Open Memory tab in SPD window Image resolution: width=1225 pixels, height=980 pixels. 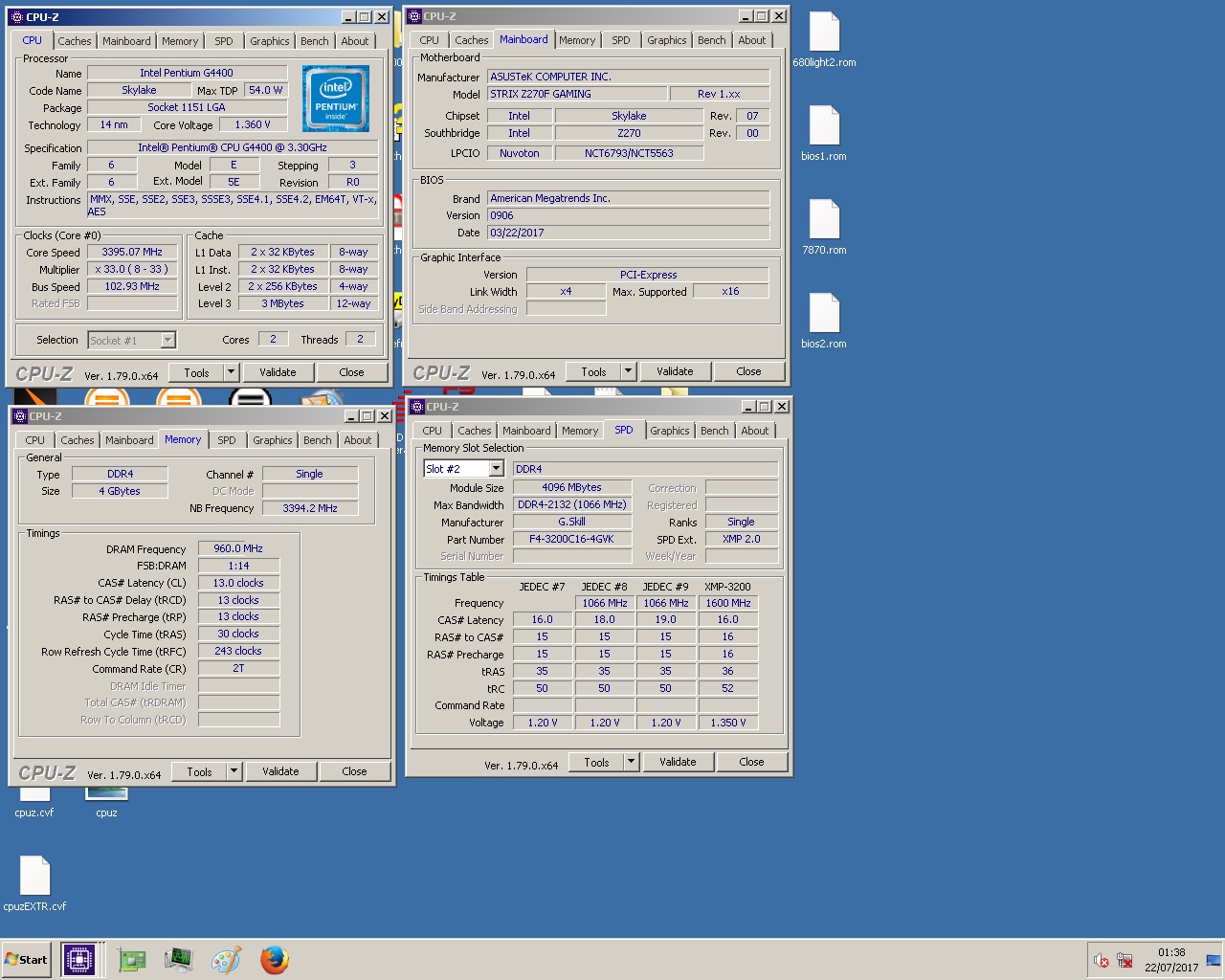tap(580, 431)
